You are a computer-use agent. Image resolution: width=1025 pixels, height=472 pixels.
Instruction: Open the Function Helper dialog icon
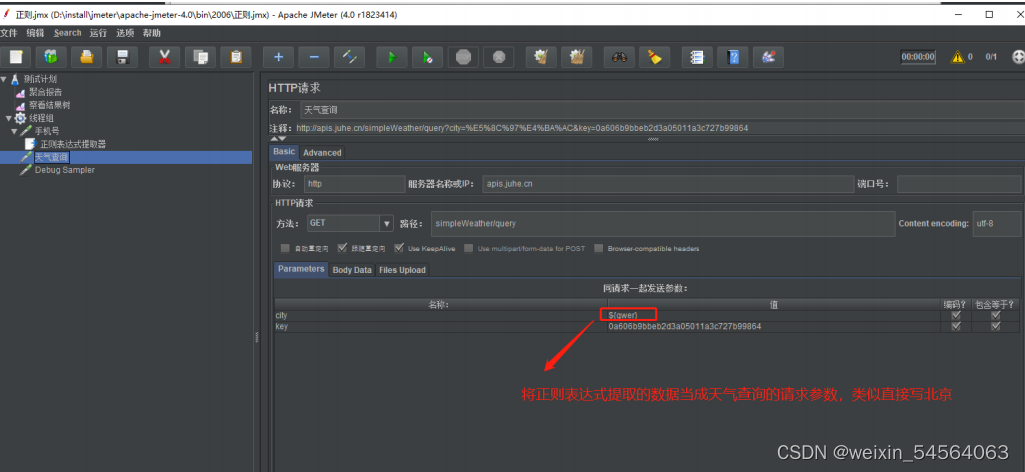click(x=697, y=58)
